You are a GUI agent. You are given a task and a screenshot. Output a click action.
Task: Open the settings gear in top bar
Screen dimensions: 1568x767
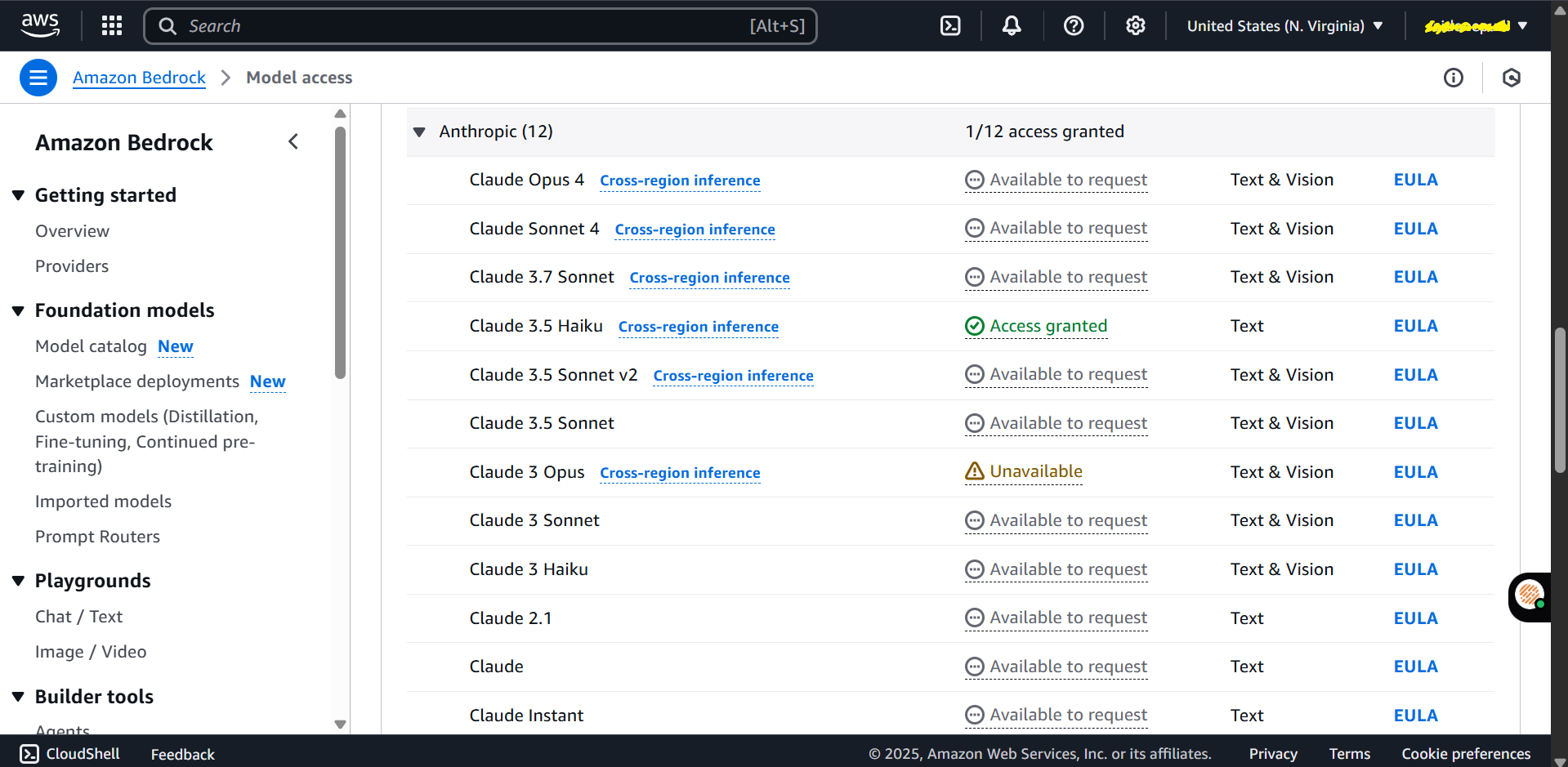click(1135, 26)
